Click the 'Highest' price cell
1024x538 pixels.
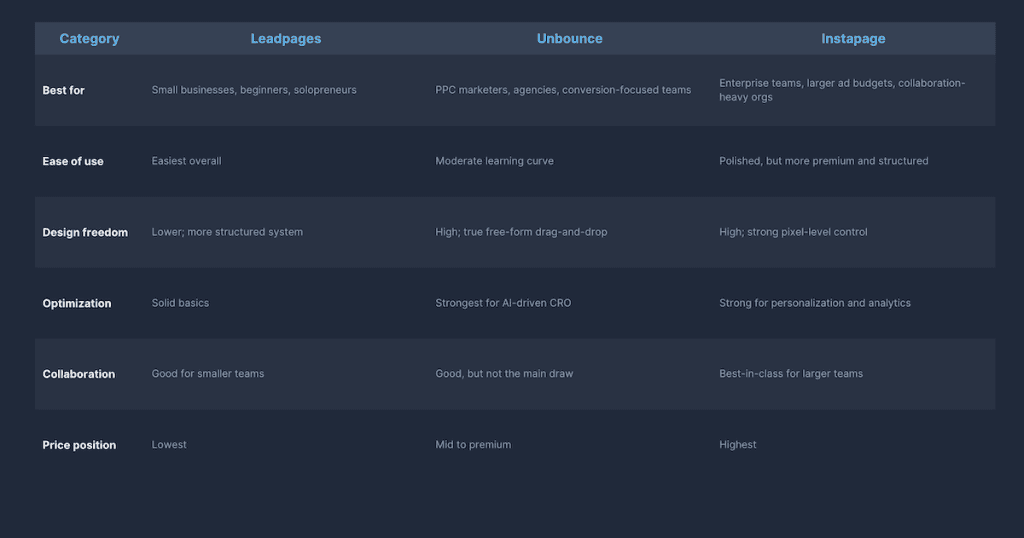(x=737, y=445)
